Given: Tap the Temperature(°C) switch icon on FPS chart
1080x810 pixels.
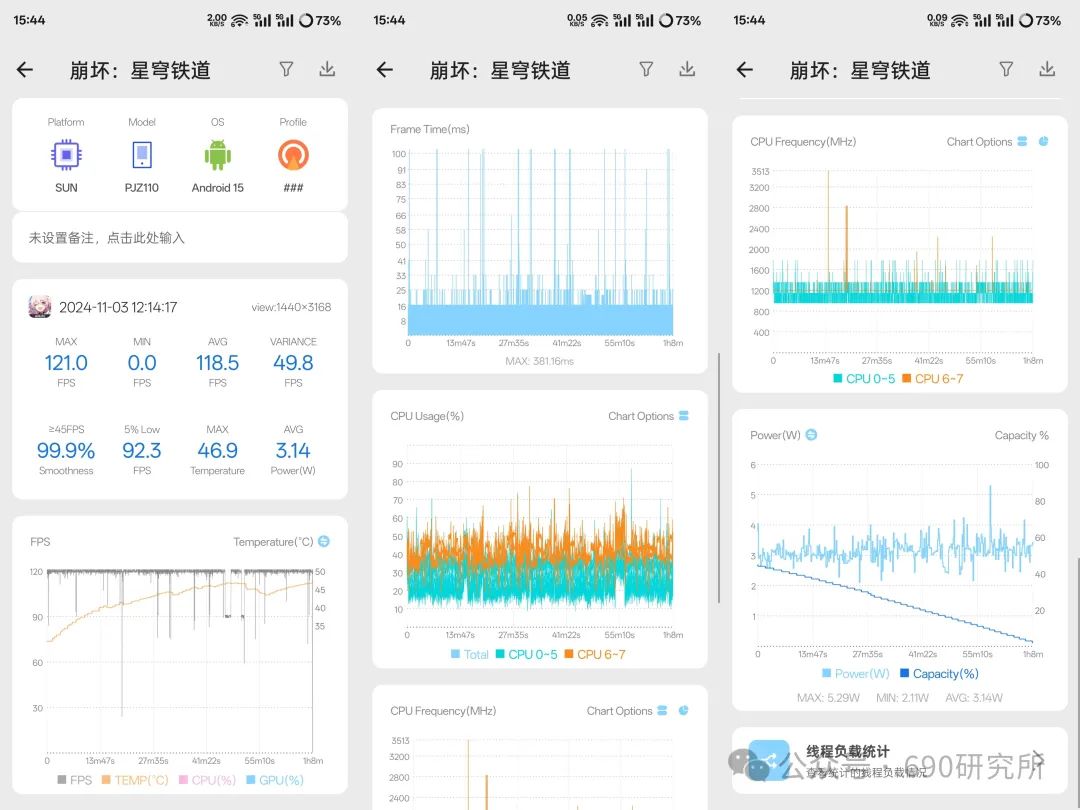Looking at the screenshot, I should tap(324, 541).
